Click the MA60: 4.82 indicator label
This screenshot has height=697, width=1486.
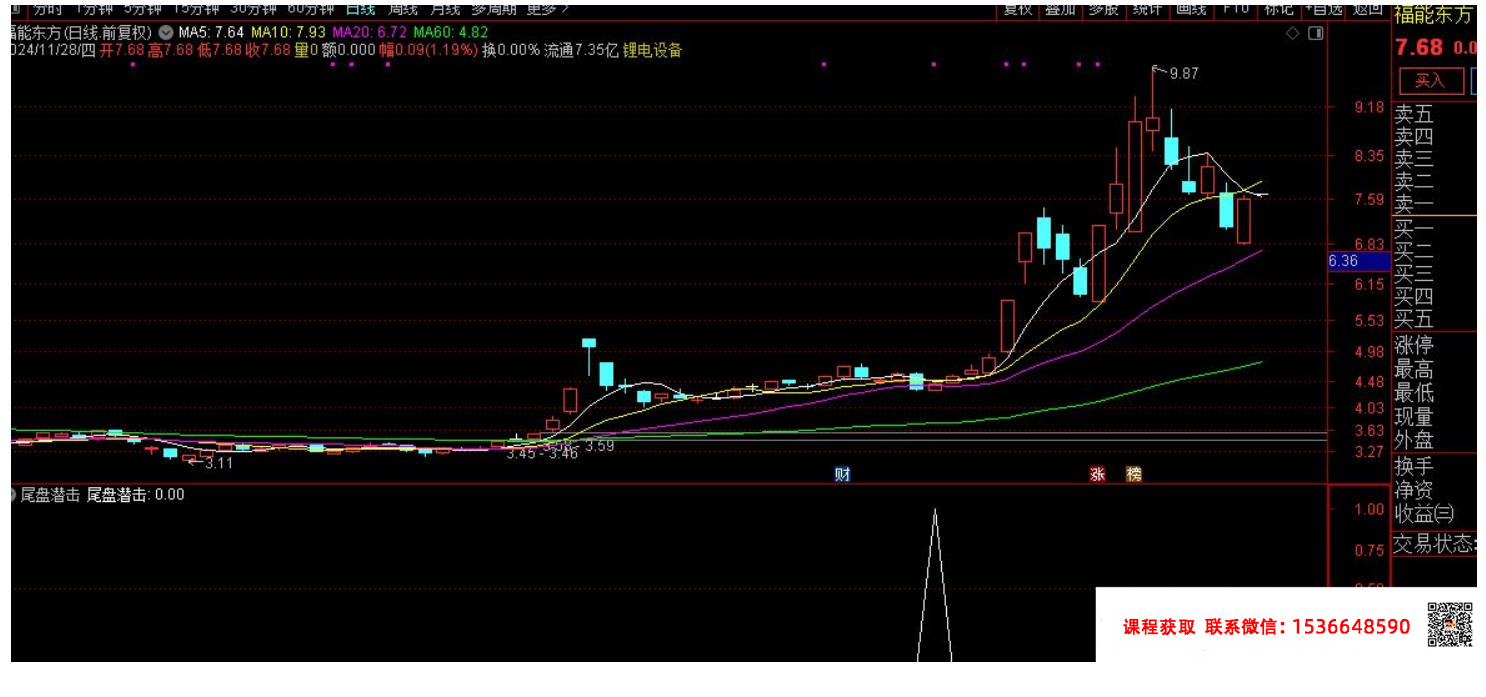[x=451, y=32]
